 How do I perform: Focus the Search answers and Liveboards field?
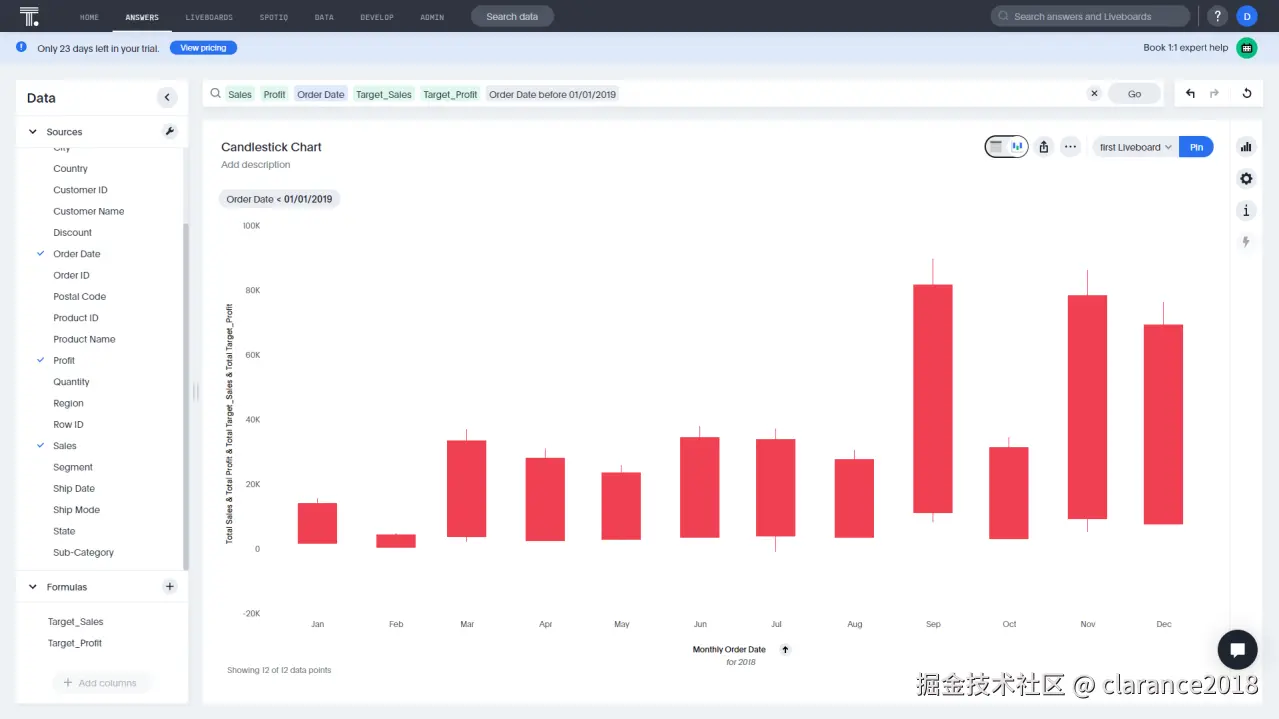coord(1090,16)
